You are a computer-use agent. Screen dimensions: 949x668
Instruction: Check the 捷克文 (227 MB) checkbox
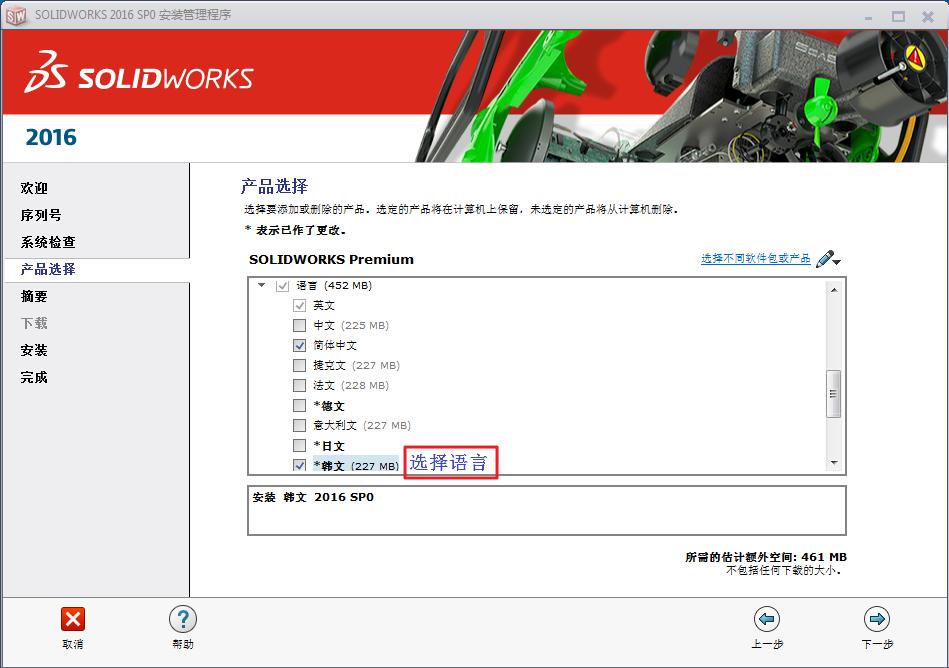pyautogui.click(x=299, y=365)
